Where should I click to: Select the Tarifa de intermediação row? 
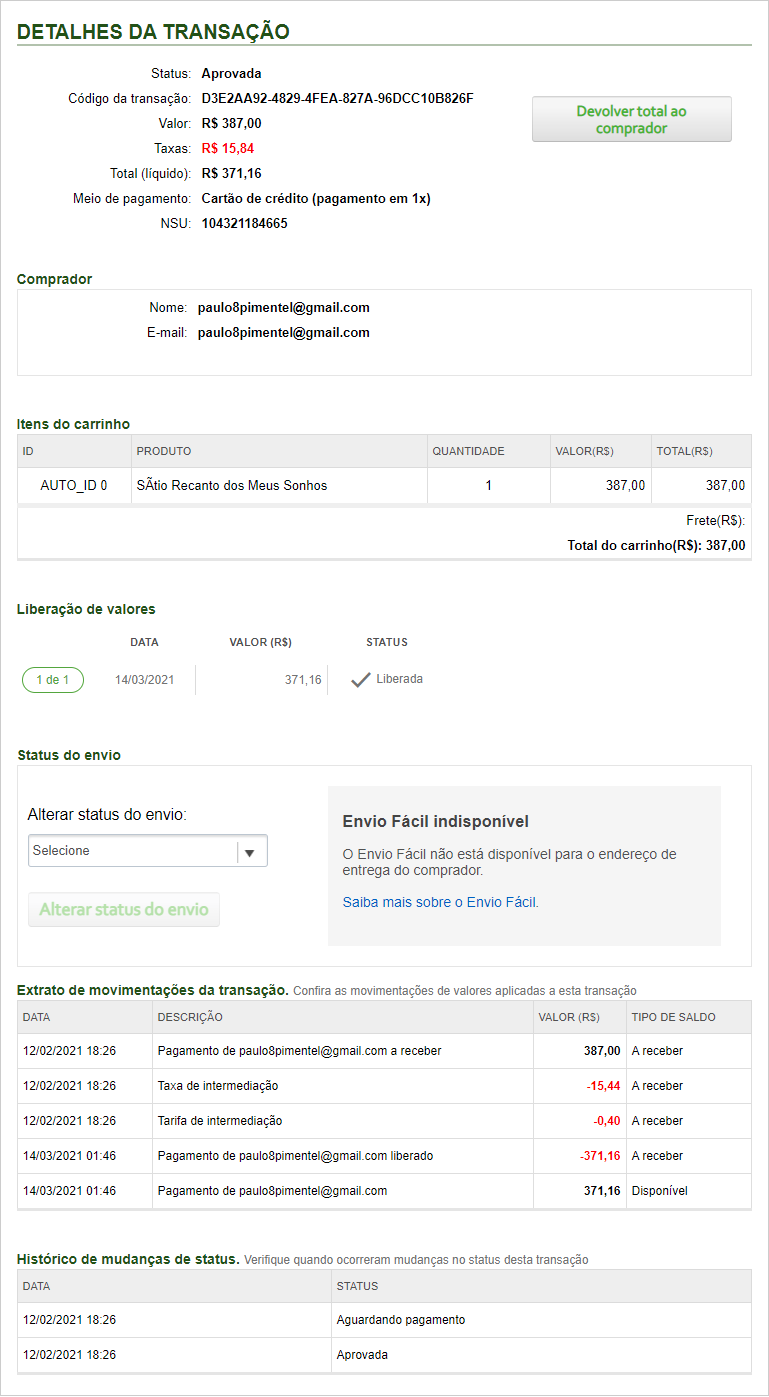[x=220, y=1121]
